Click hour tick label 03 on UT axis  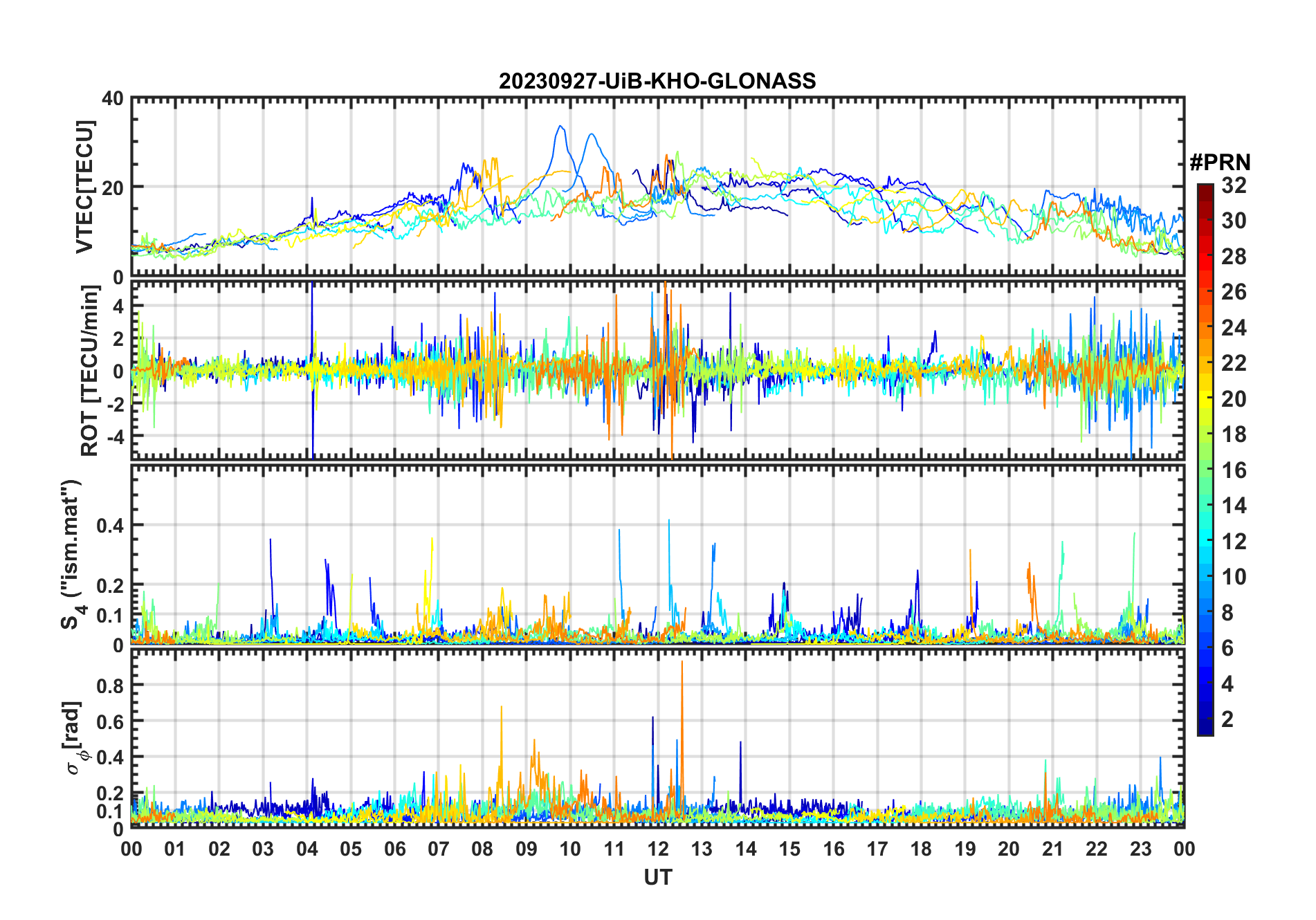263,849
